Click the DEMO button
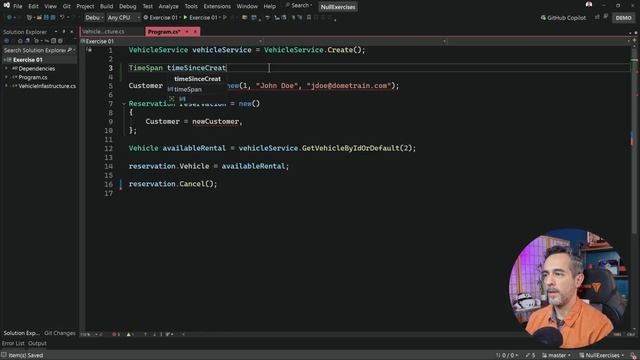This screenshot has height=360, width=640. click(623, 18)
